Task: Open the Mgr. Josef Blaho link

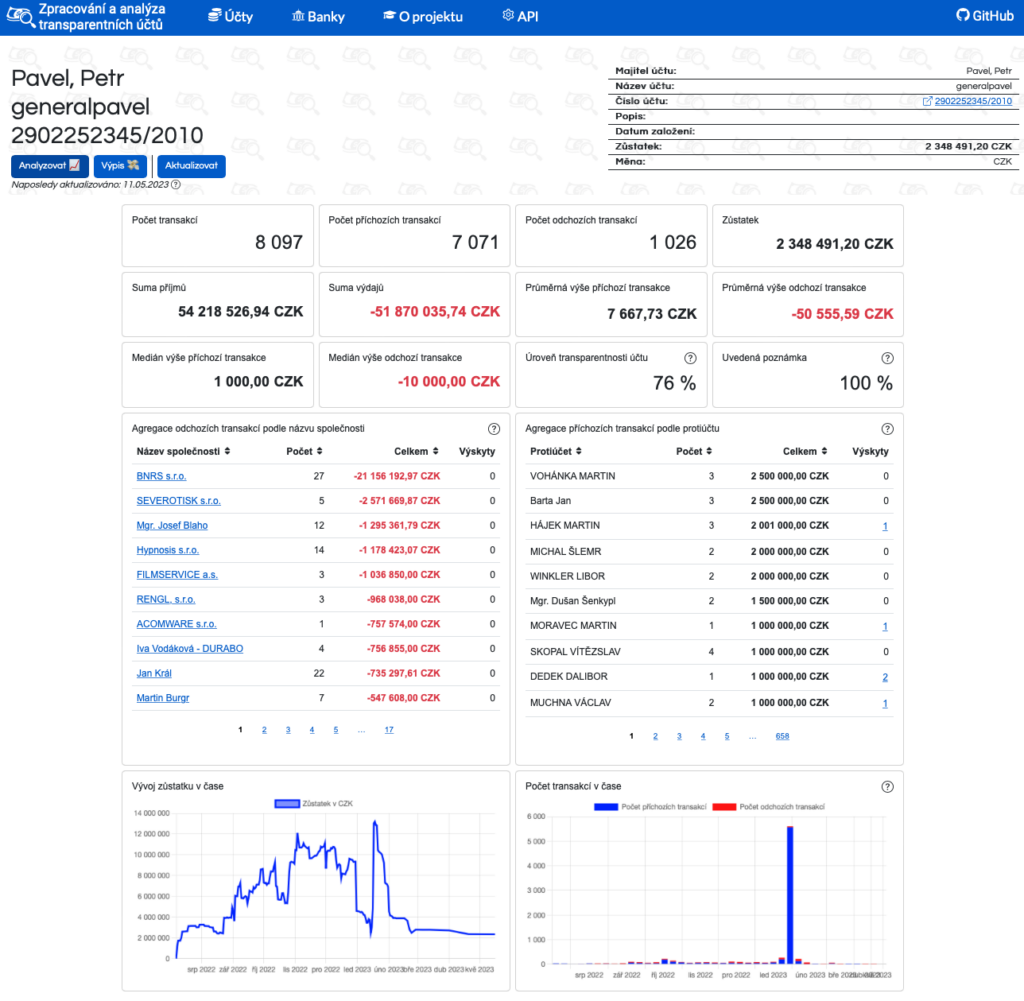Action: (x=172, y=526)
